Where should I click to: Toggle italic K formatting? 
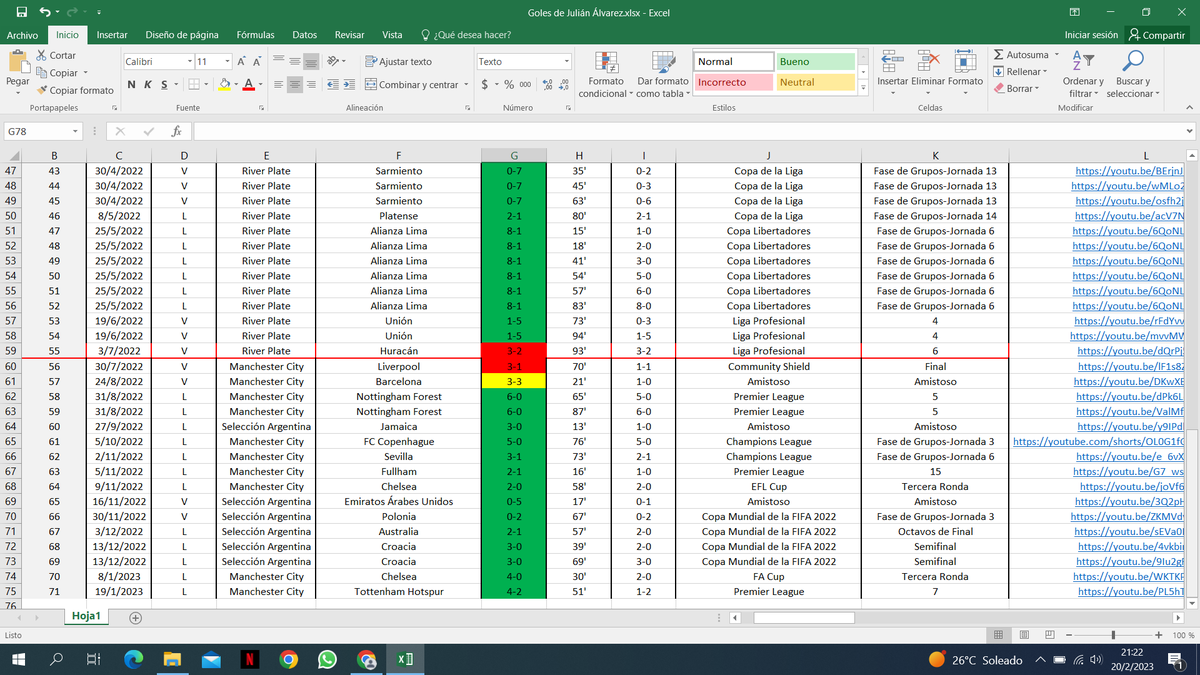point(147,85)
